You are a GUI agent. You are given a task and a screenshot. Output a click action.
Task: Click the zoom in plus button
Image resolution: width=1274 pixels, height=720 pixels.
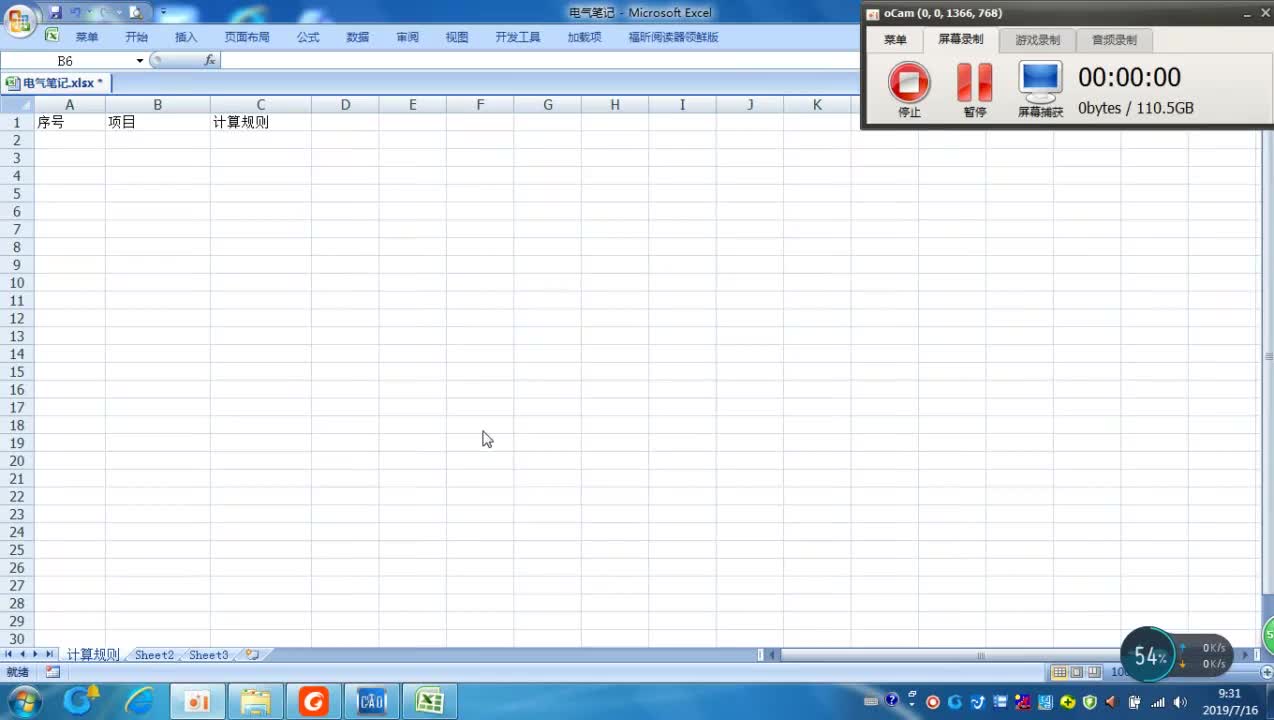pos(1267,672)
